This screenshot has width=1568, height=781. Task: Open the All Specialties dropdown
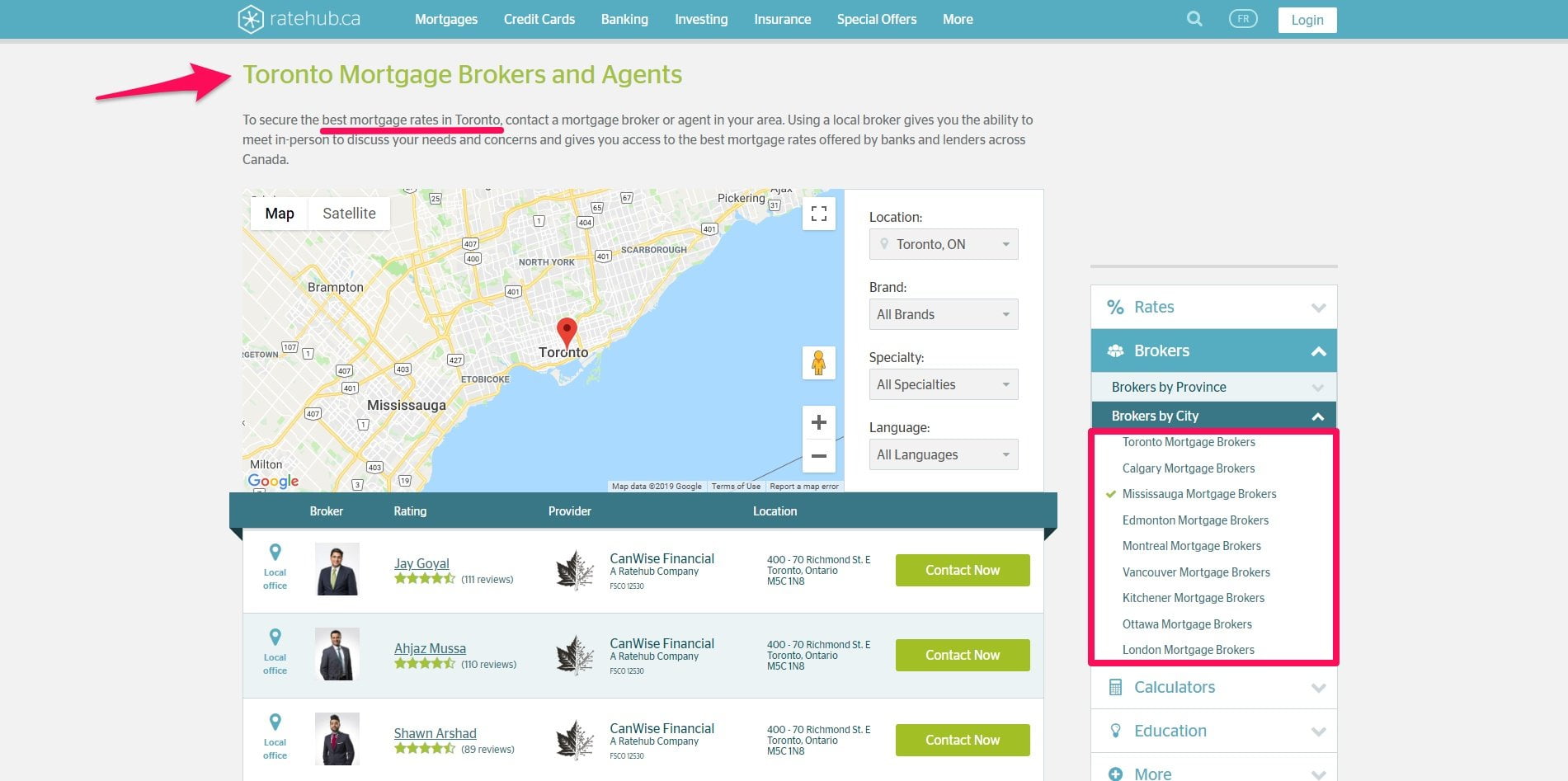point(944,384)
